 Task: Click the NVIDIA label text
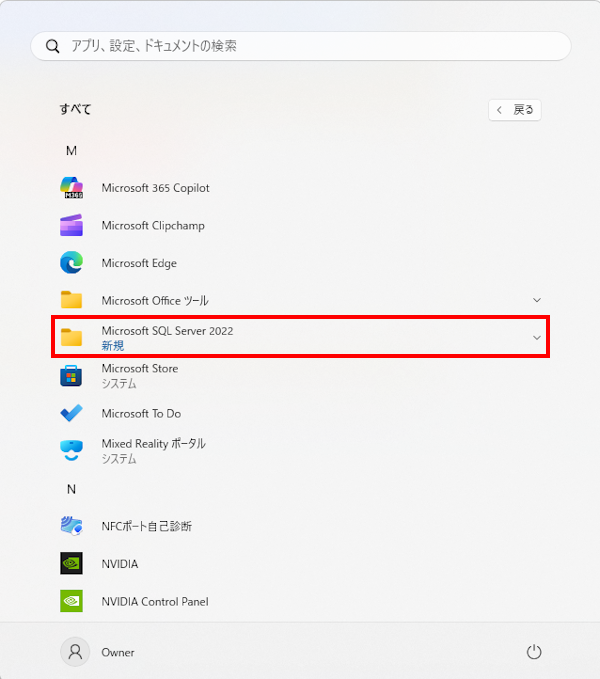(119, 564)
